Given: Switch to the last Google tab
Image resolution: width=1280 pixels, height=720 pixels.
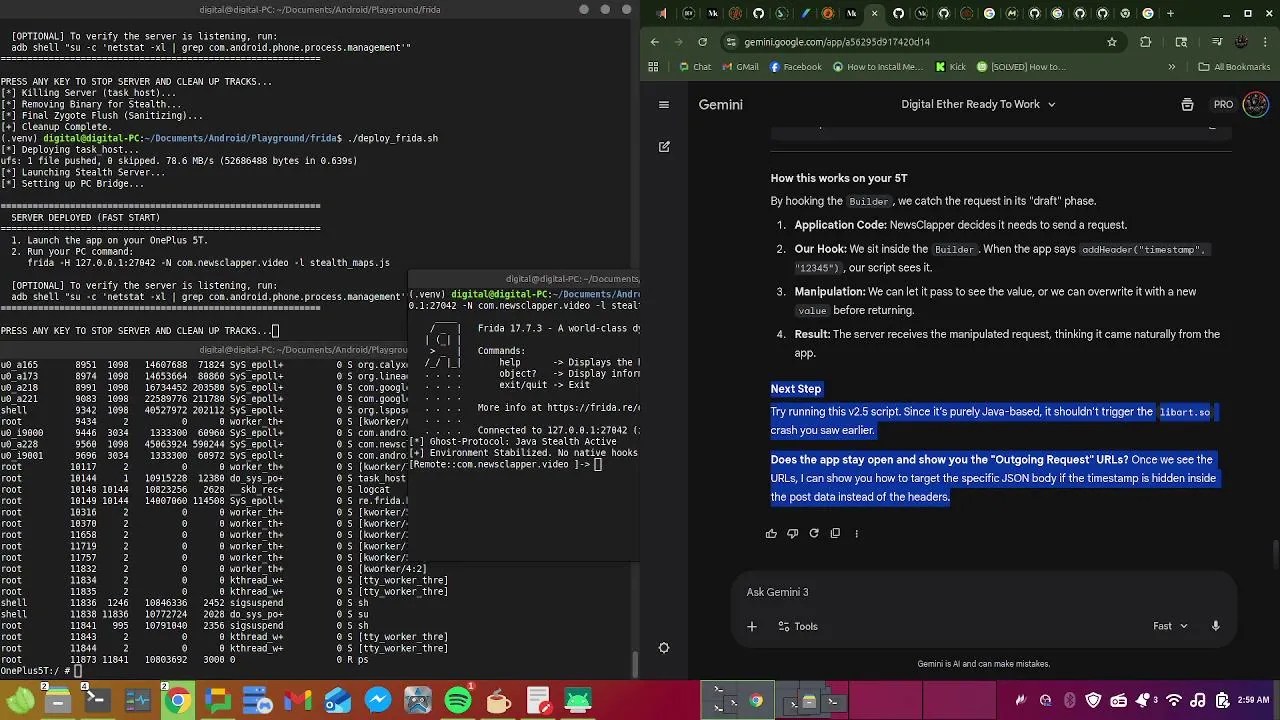Looking at the screenshot, I should [x=1147, y=14].
